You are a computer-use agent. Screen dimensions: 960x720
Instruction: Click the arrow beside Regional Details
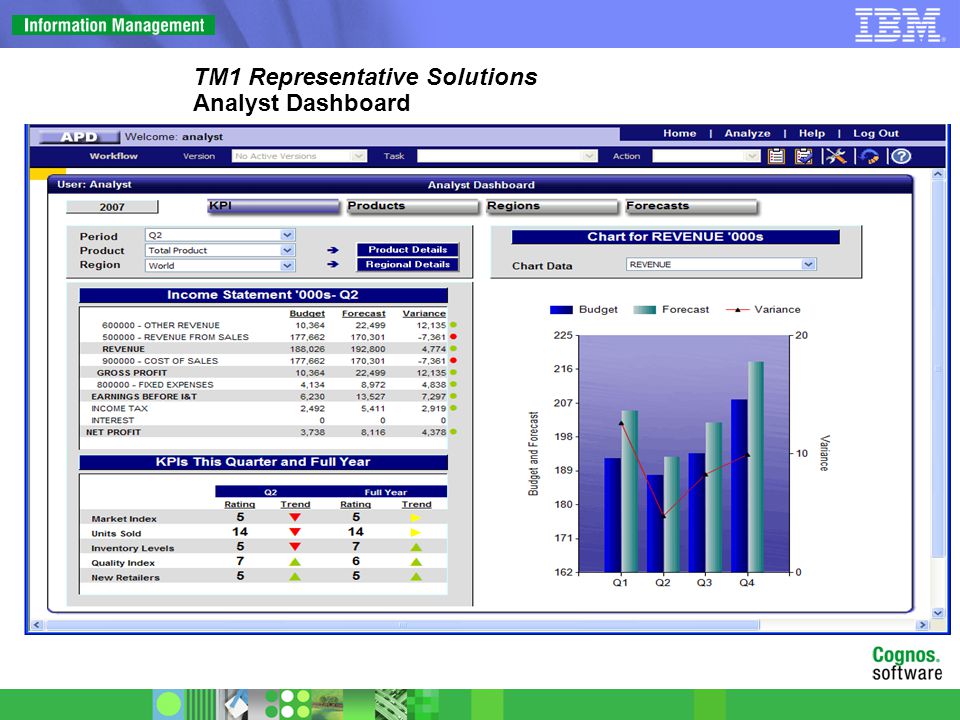tap(332, 264)
